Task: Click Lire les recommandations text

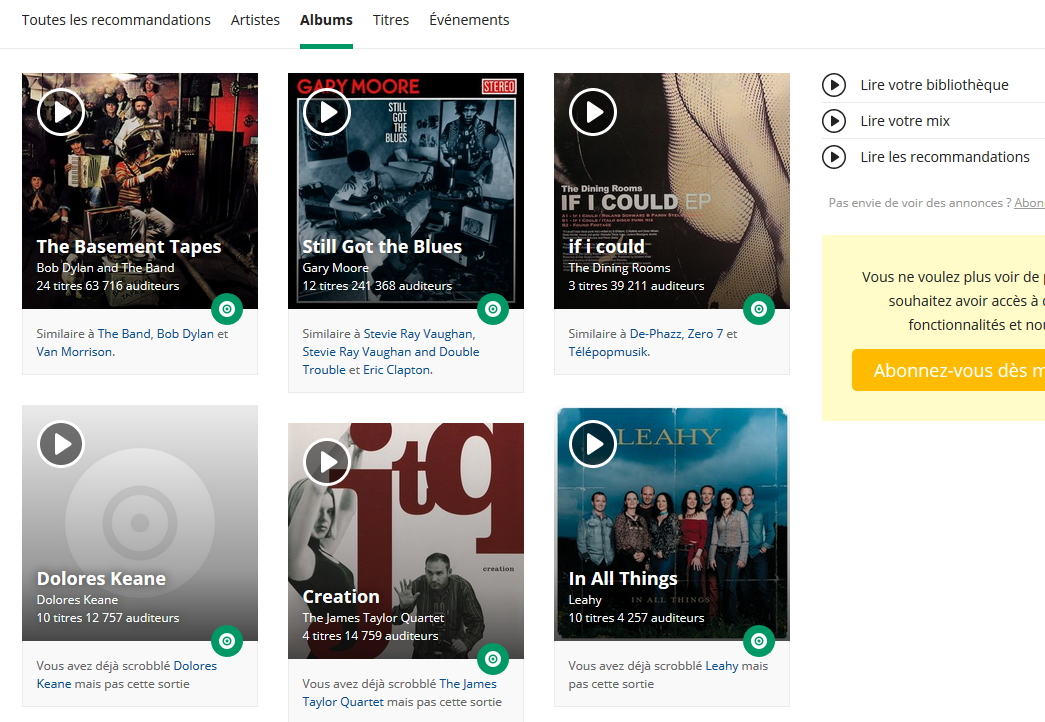Action: pyautogui.click(x=945, y=157)
